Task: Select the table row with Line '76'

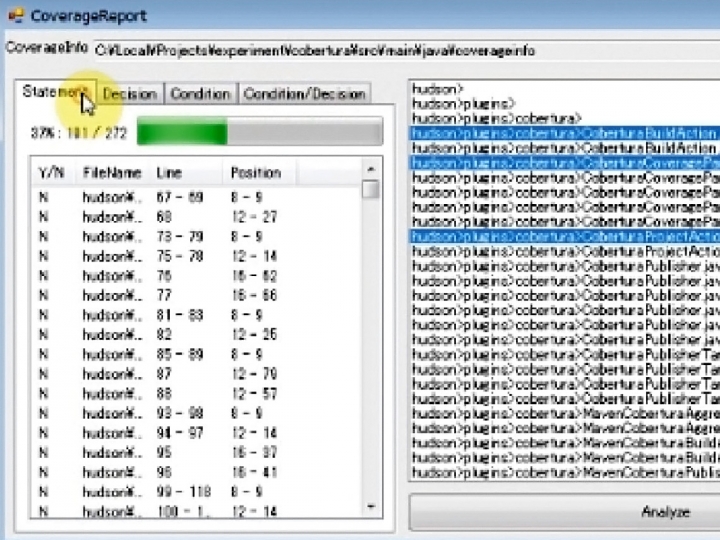Action: [197, 276]
